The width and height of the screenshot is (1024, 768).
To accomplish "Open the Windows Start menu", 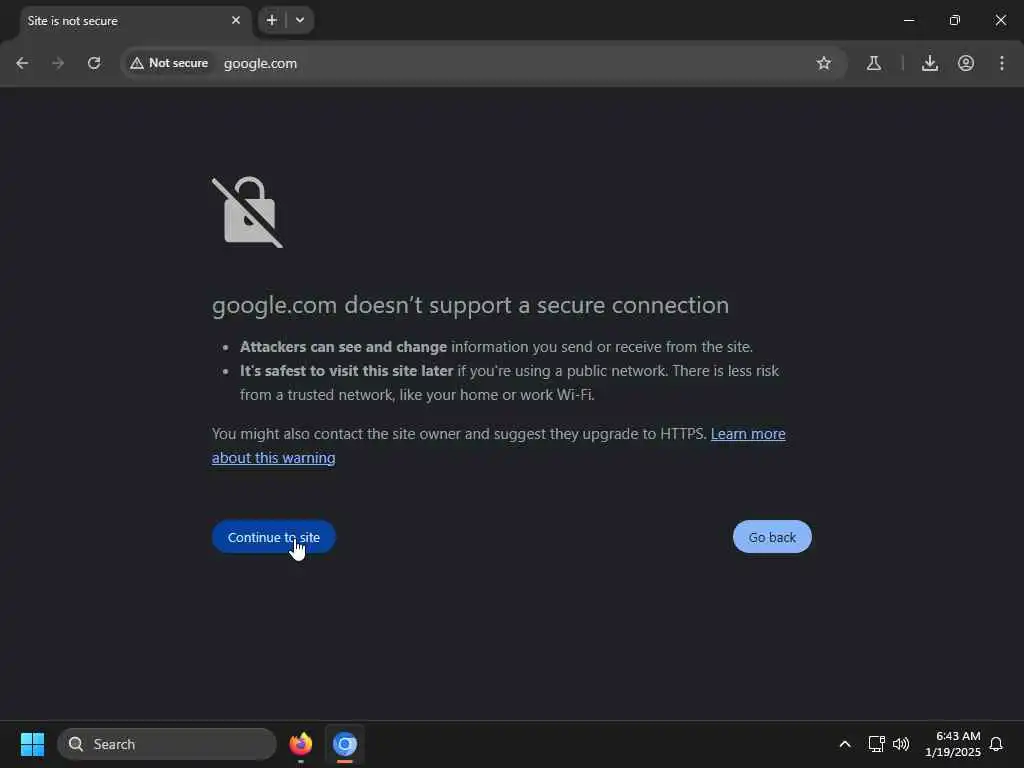I will pos(32,744).
